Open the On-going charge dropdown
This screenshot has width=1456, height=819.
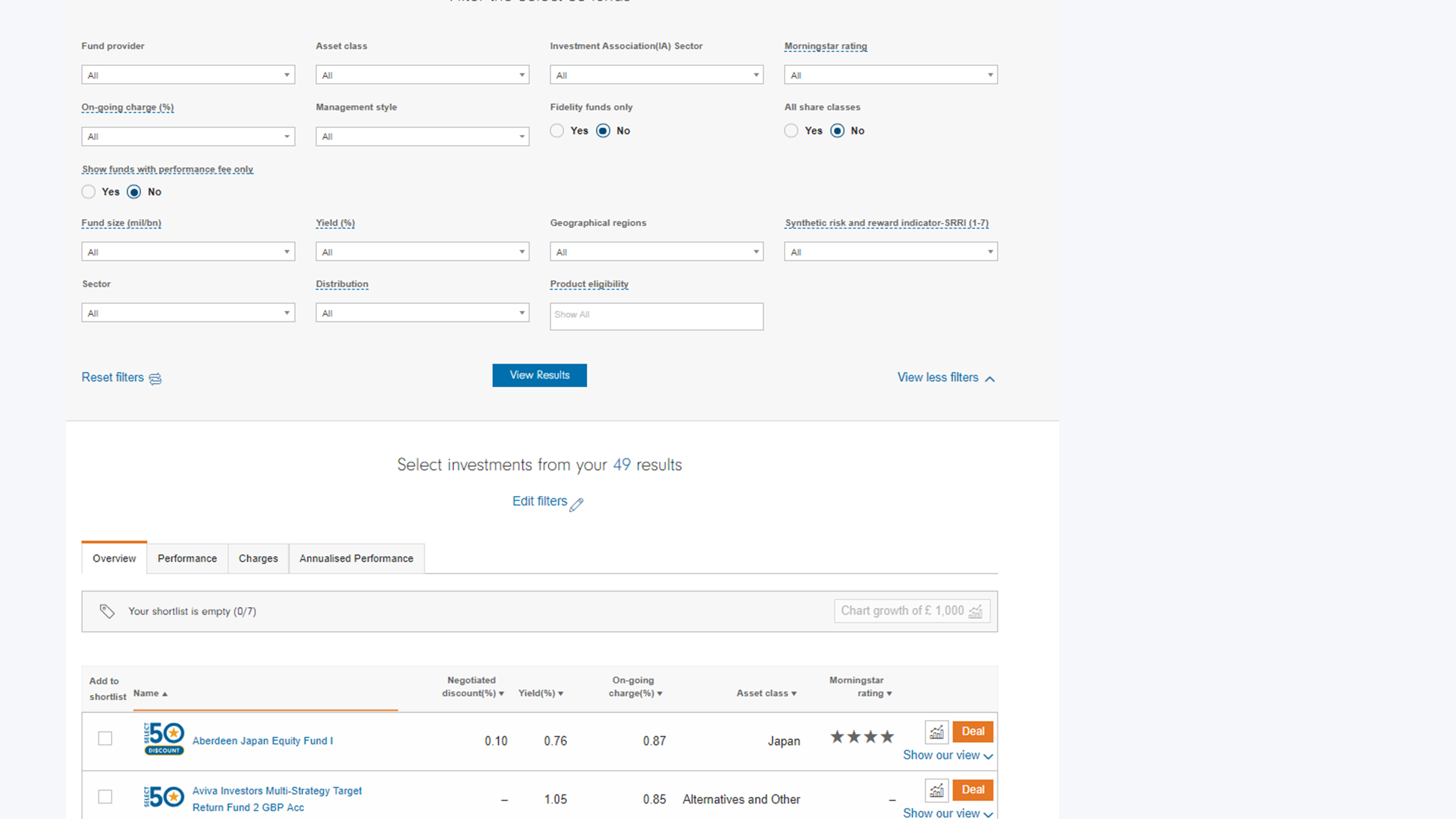click(x=188, y=136)
